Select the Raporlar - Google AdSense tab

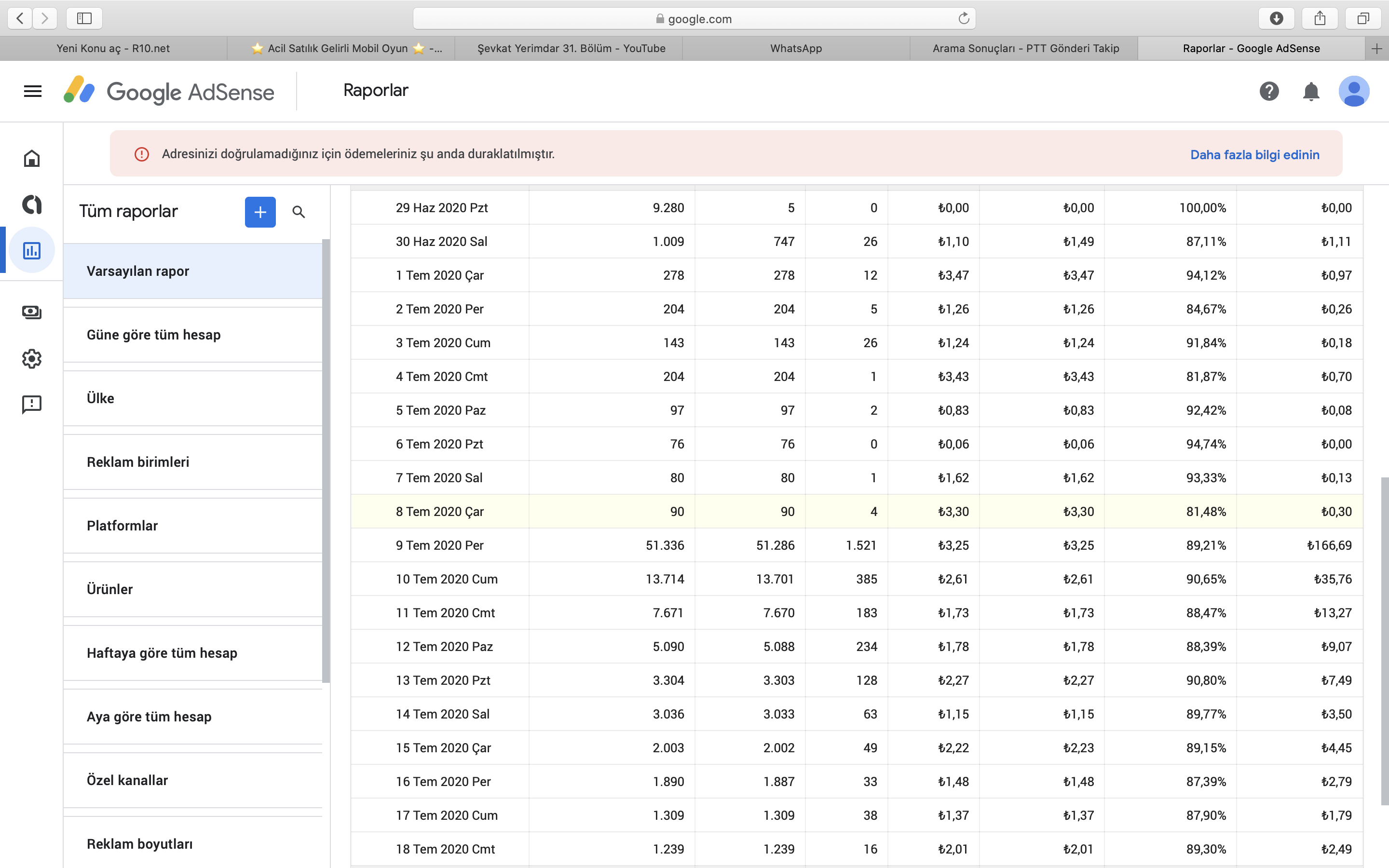point(1251,49)
